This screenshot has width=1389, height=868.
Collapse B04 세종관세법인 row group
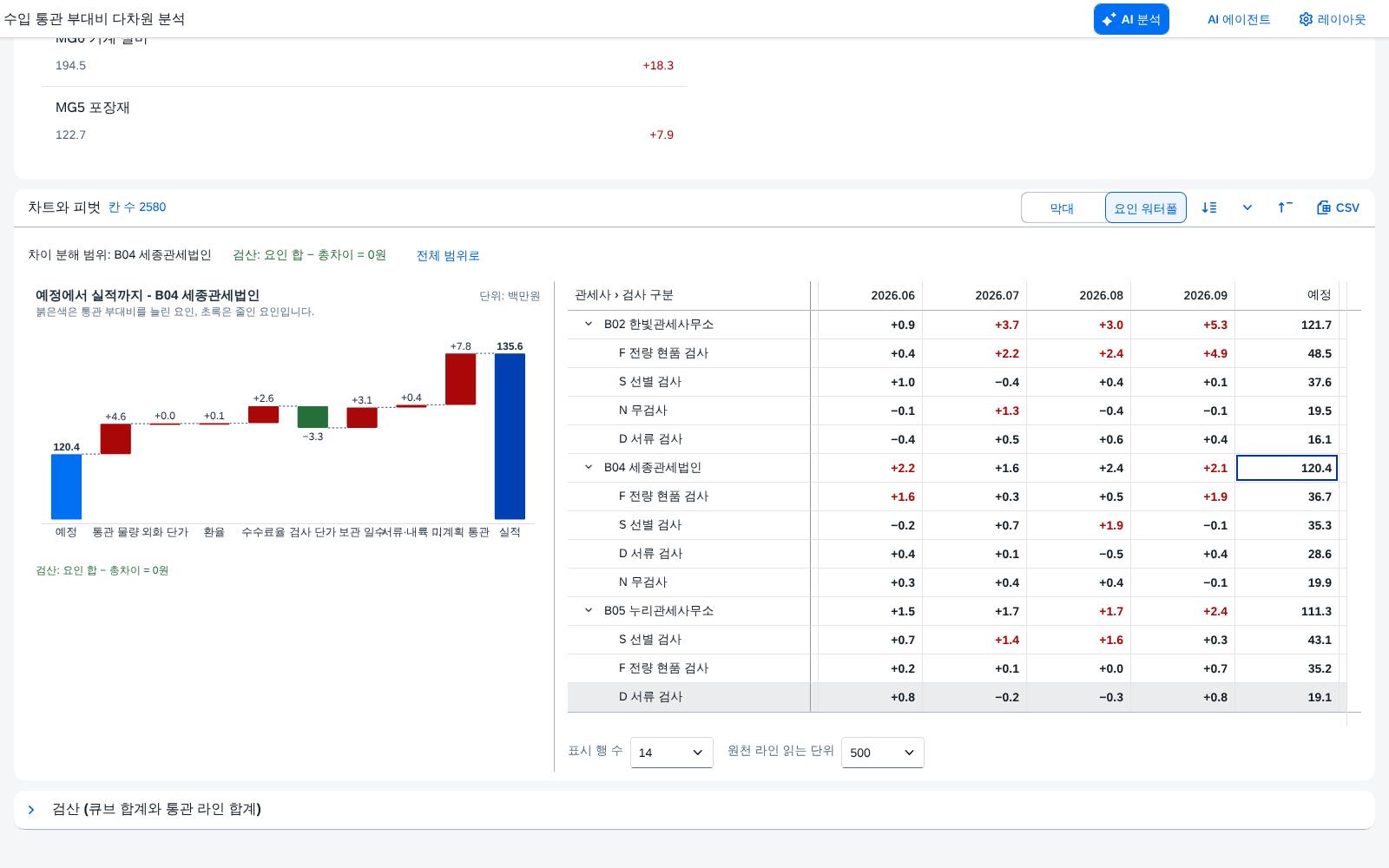(x=589, y=467)
